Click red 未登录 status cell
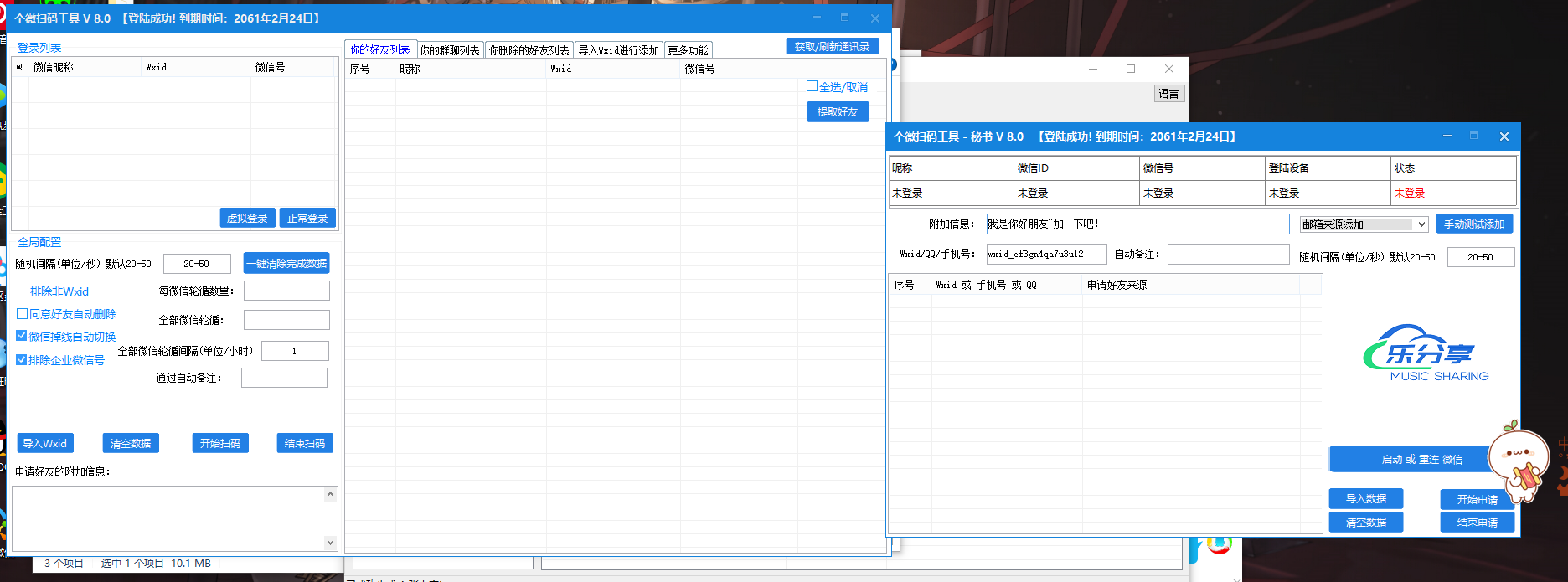Viewport: 1568px width, 582px height. pyautogui.click(x=1452, y=193)
